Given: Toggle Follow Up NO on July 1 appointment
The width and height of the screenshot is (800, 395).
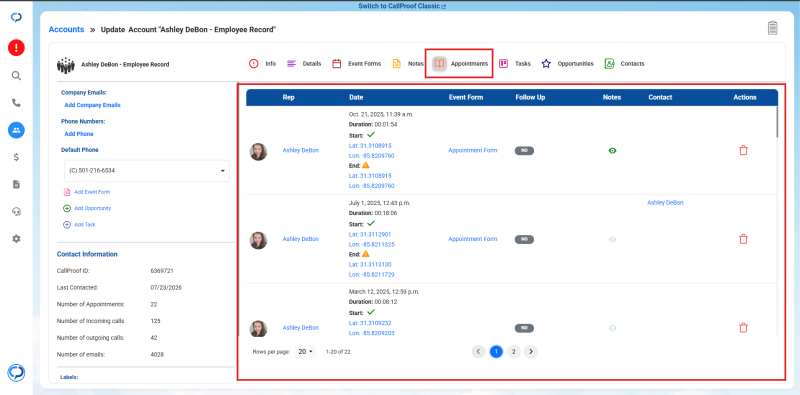Looking at the screenshot, I should click(x=524, y=239).
